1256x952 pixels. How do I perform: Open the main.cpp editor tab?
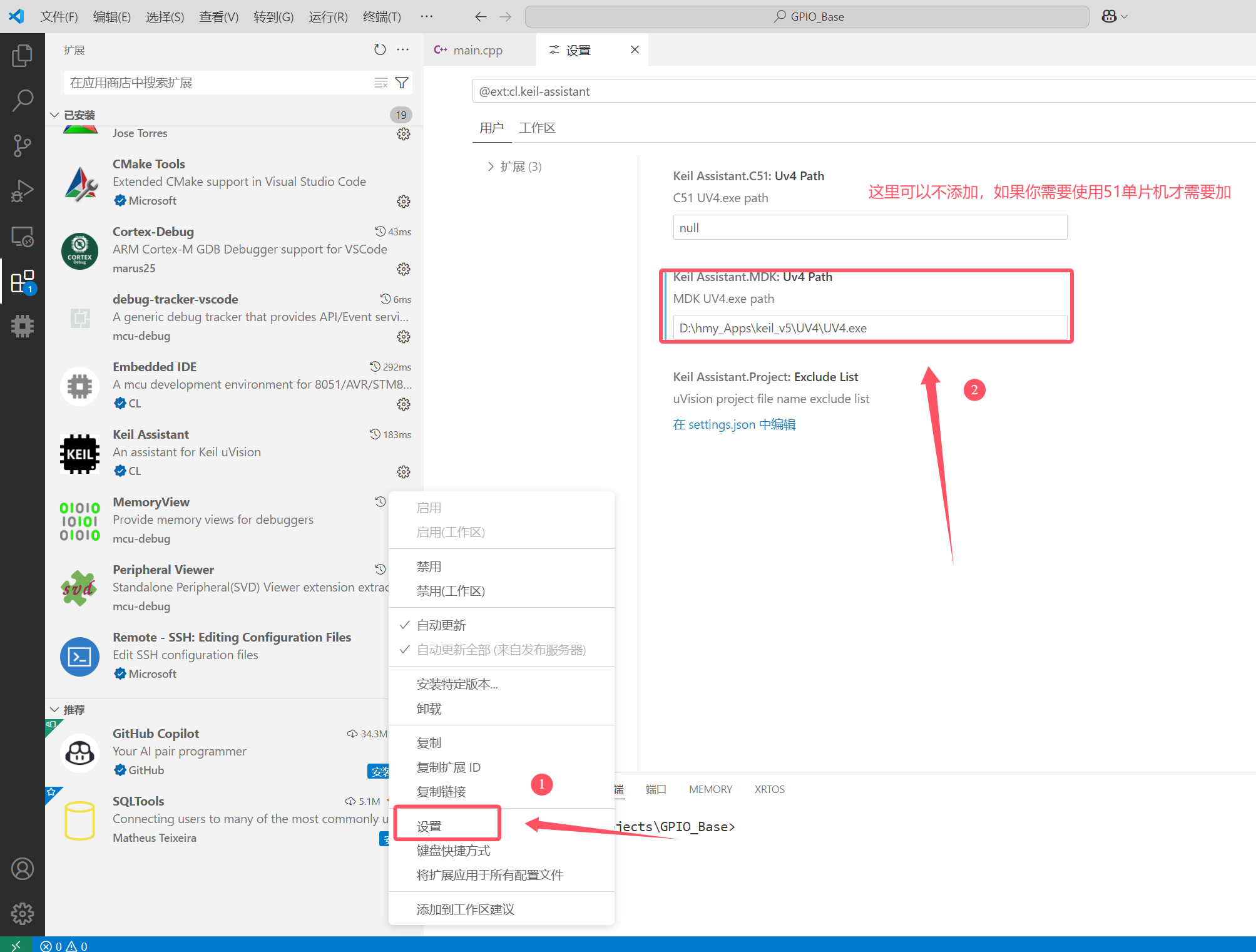click(x=477, y=50)
